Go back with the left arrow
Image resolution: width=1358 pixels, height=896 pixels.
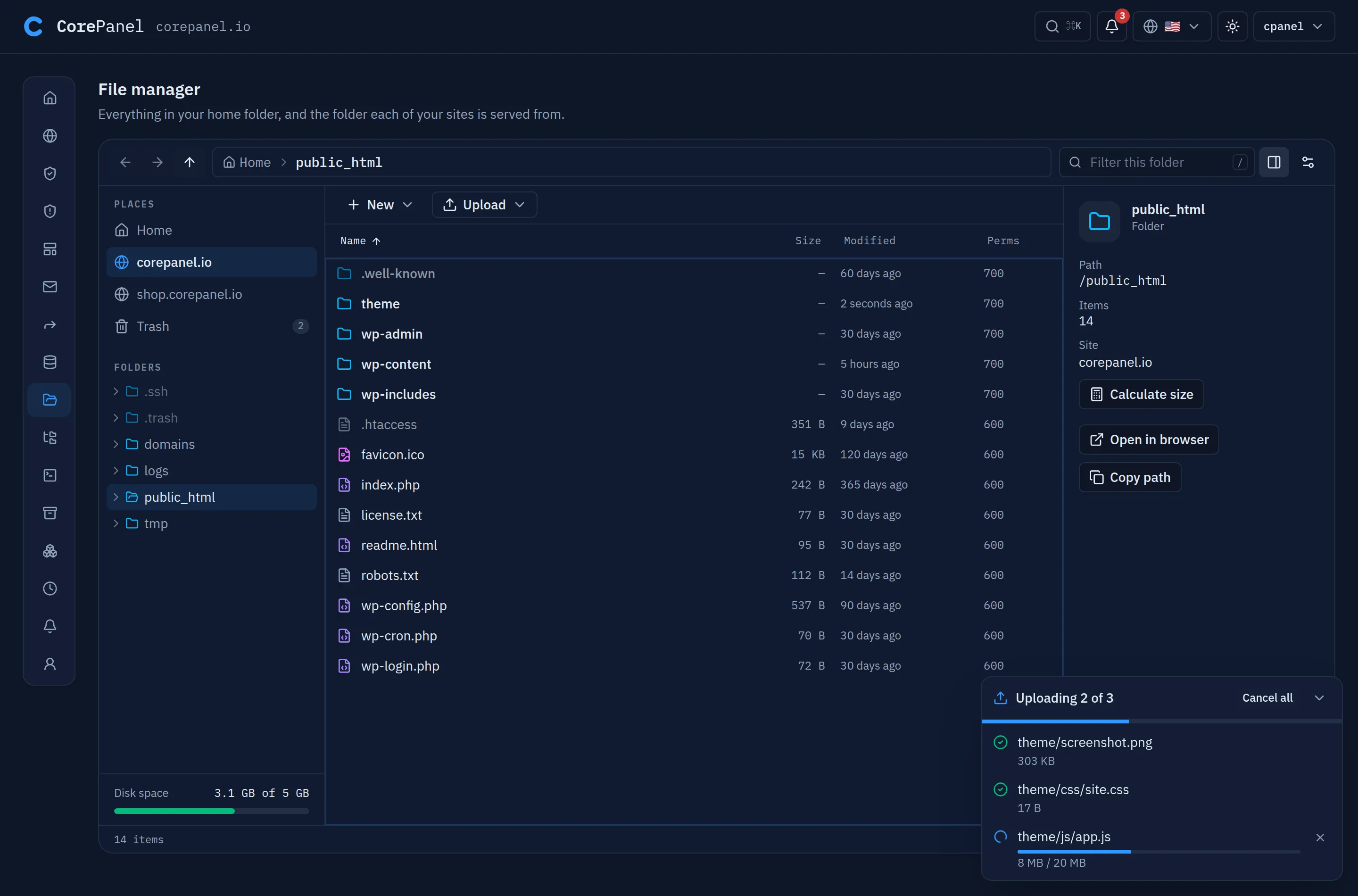(x=125, y=162)
